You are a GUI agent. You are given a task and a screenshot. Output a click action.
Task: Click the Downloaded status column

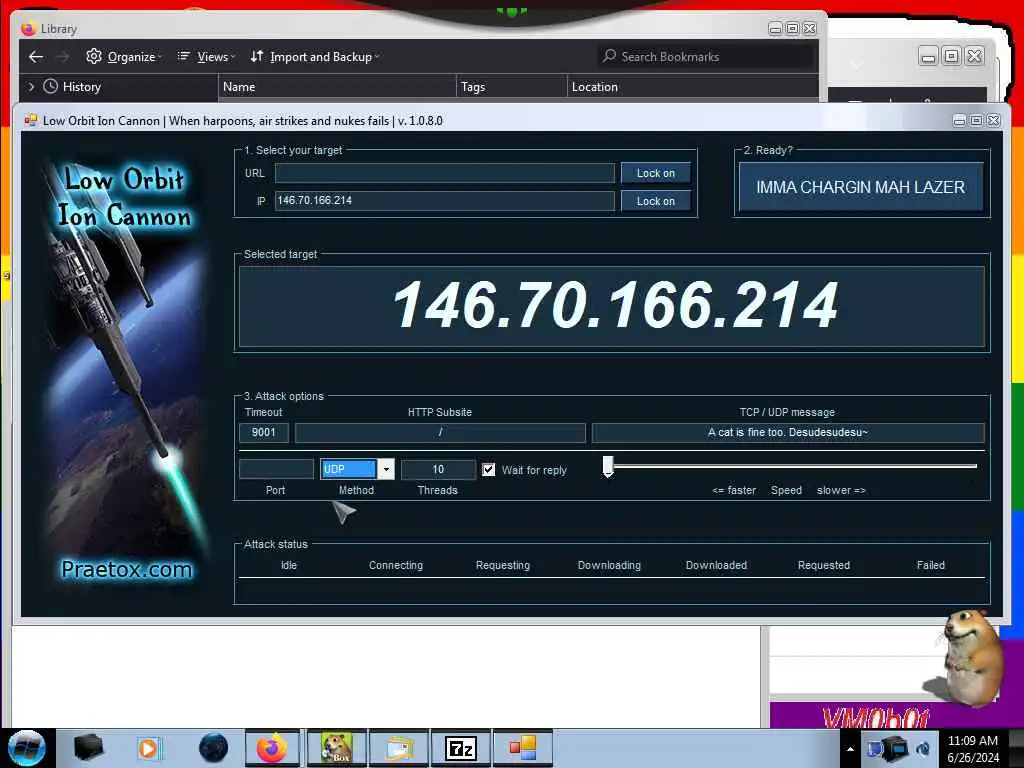[716, 565]
